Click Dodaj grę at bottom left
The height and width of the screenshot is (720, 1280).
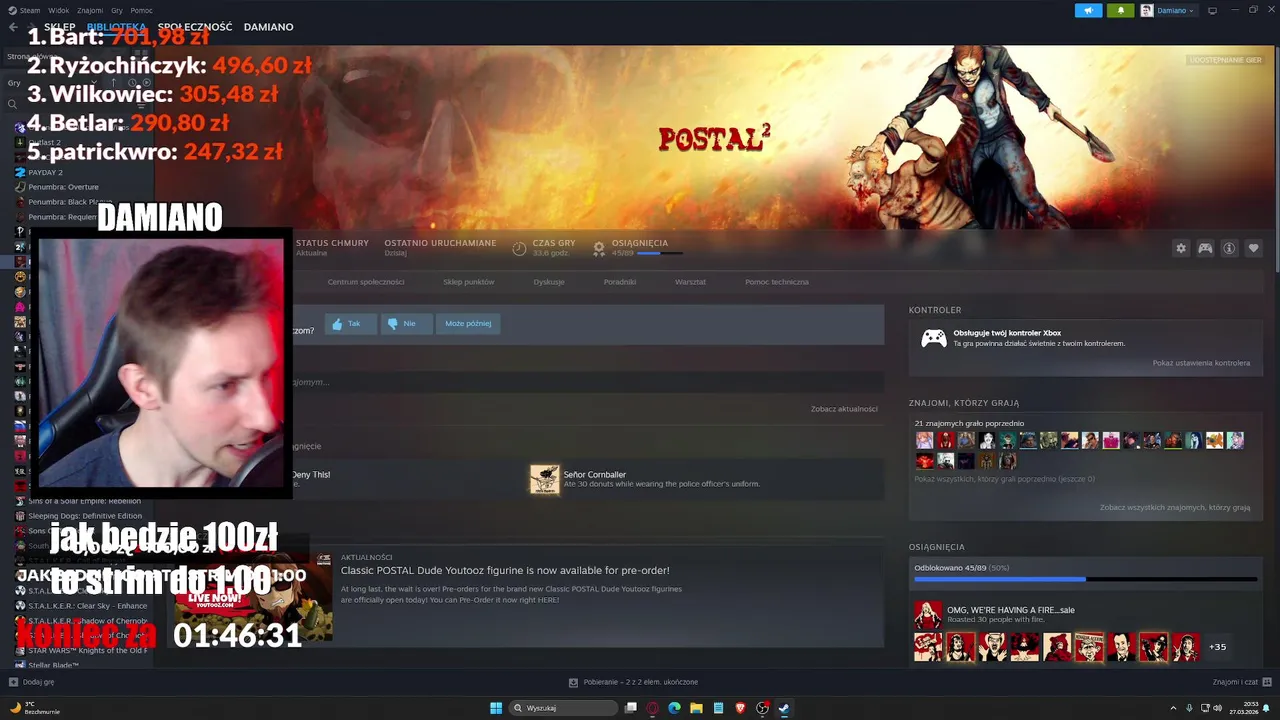tap(38, 682)
